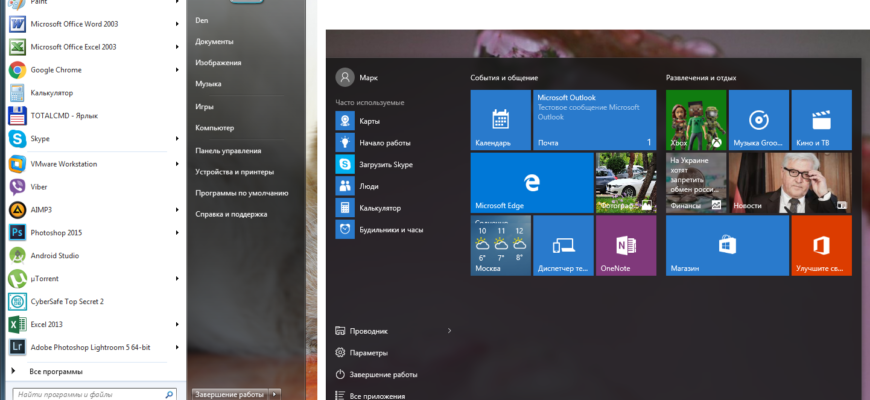
Task: Open the Календарь tile
Action: (x=500, y=120)
